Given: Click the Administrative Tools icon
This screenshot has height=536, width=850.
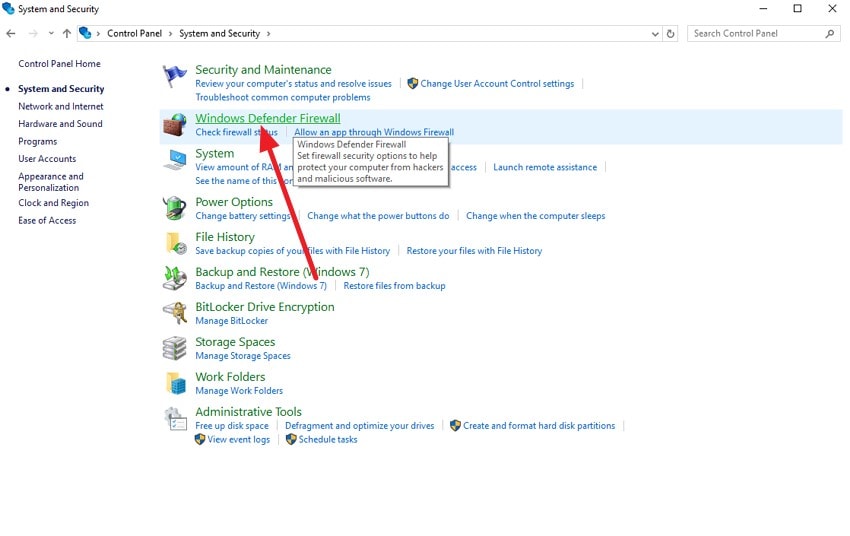Looking at the screenshot, I should [175, 419].
